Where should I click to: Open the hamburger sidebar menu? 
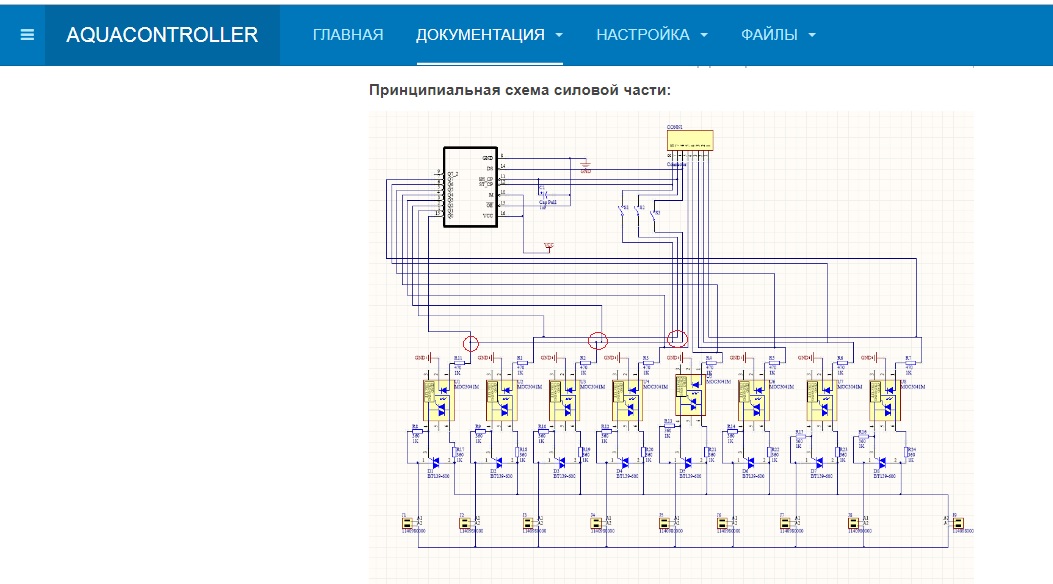27,35
